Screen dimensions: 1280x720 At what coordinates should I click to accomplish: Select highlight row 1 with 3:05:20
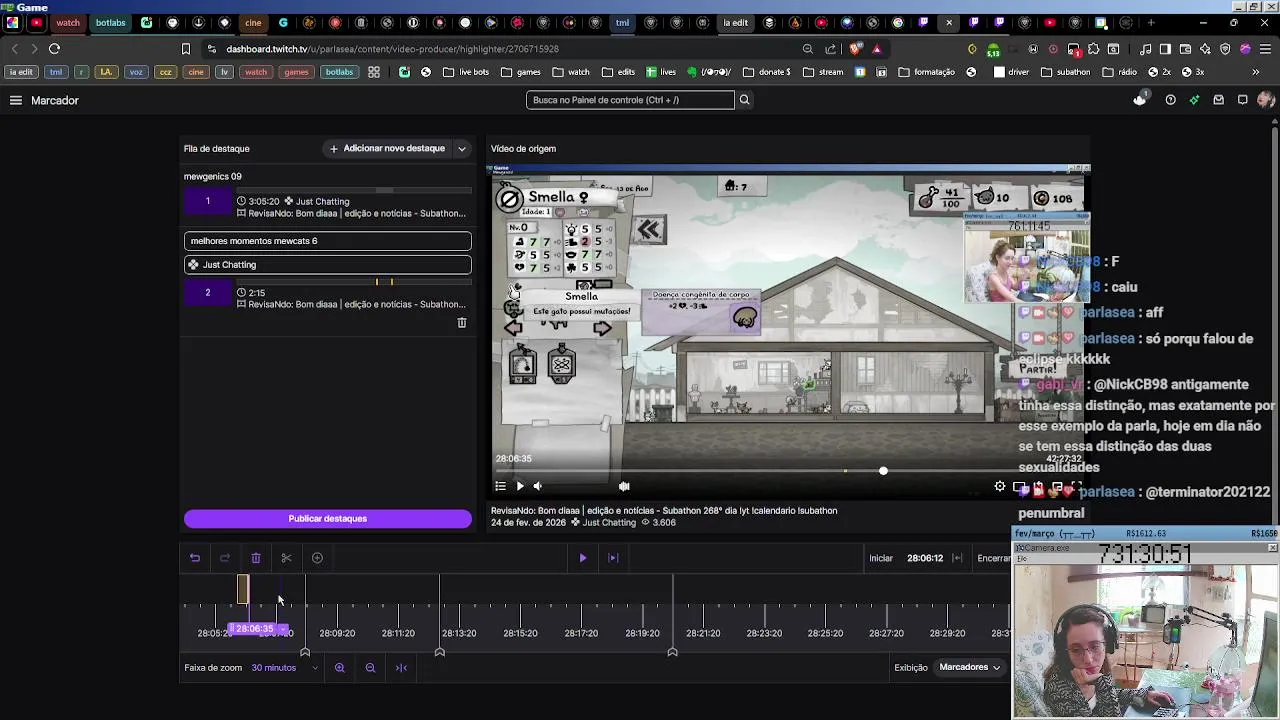click(327, 206)
